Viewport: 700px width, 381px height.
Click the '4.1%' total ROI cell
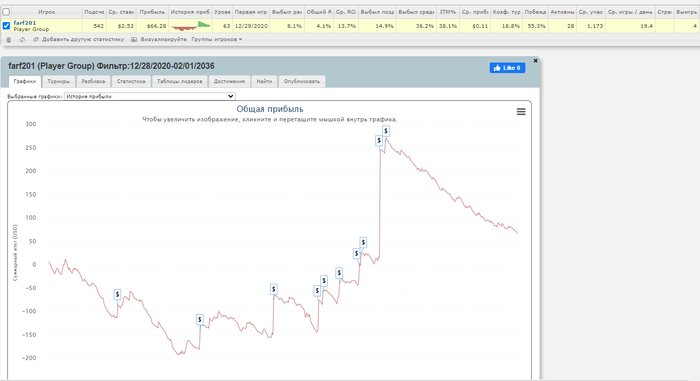(324, 26)
